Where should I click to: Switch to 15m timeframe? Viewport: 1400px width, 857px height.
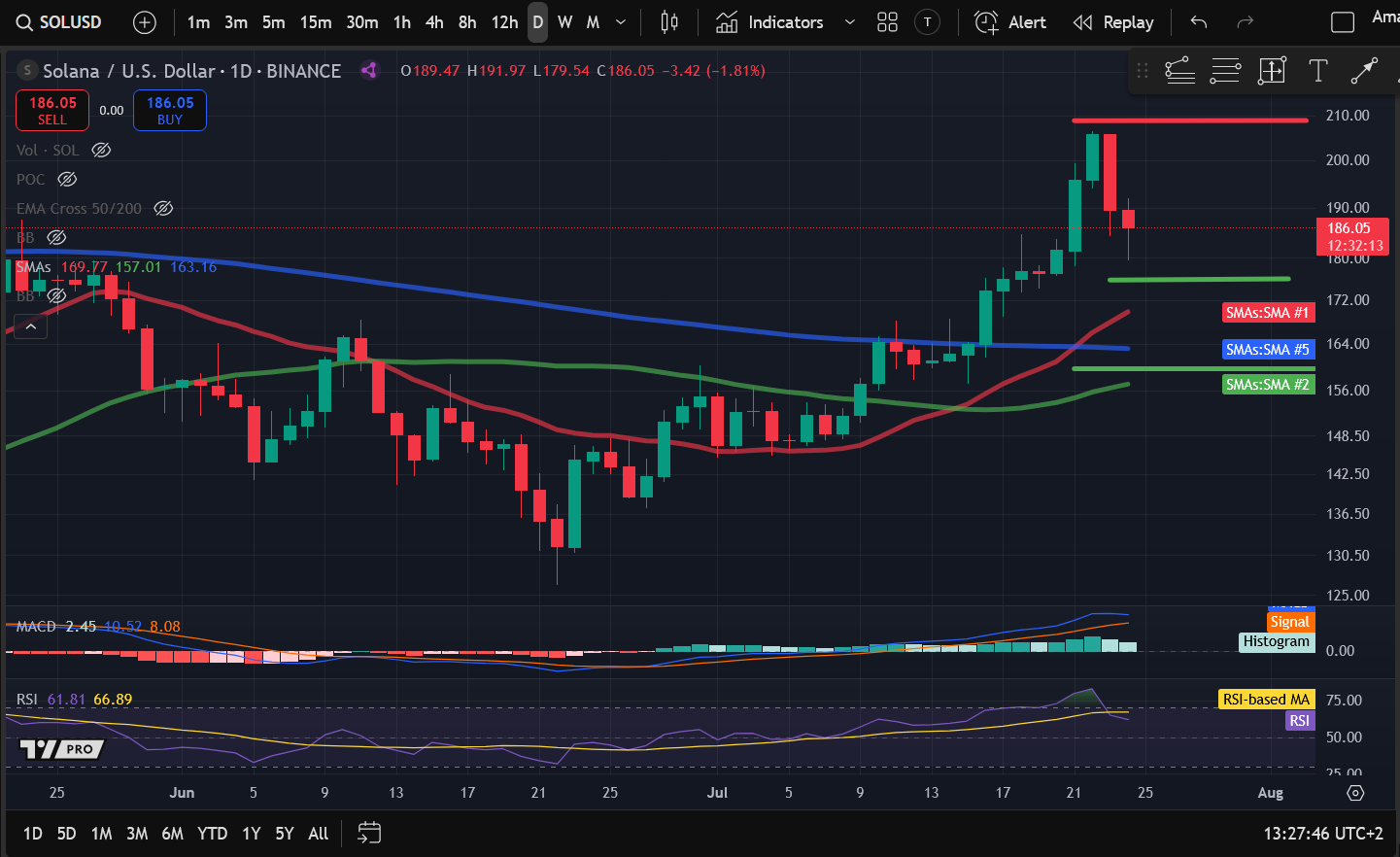click(315, 22)
